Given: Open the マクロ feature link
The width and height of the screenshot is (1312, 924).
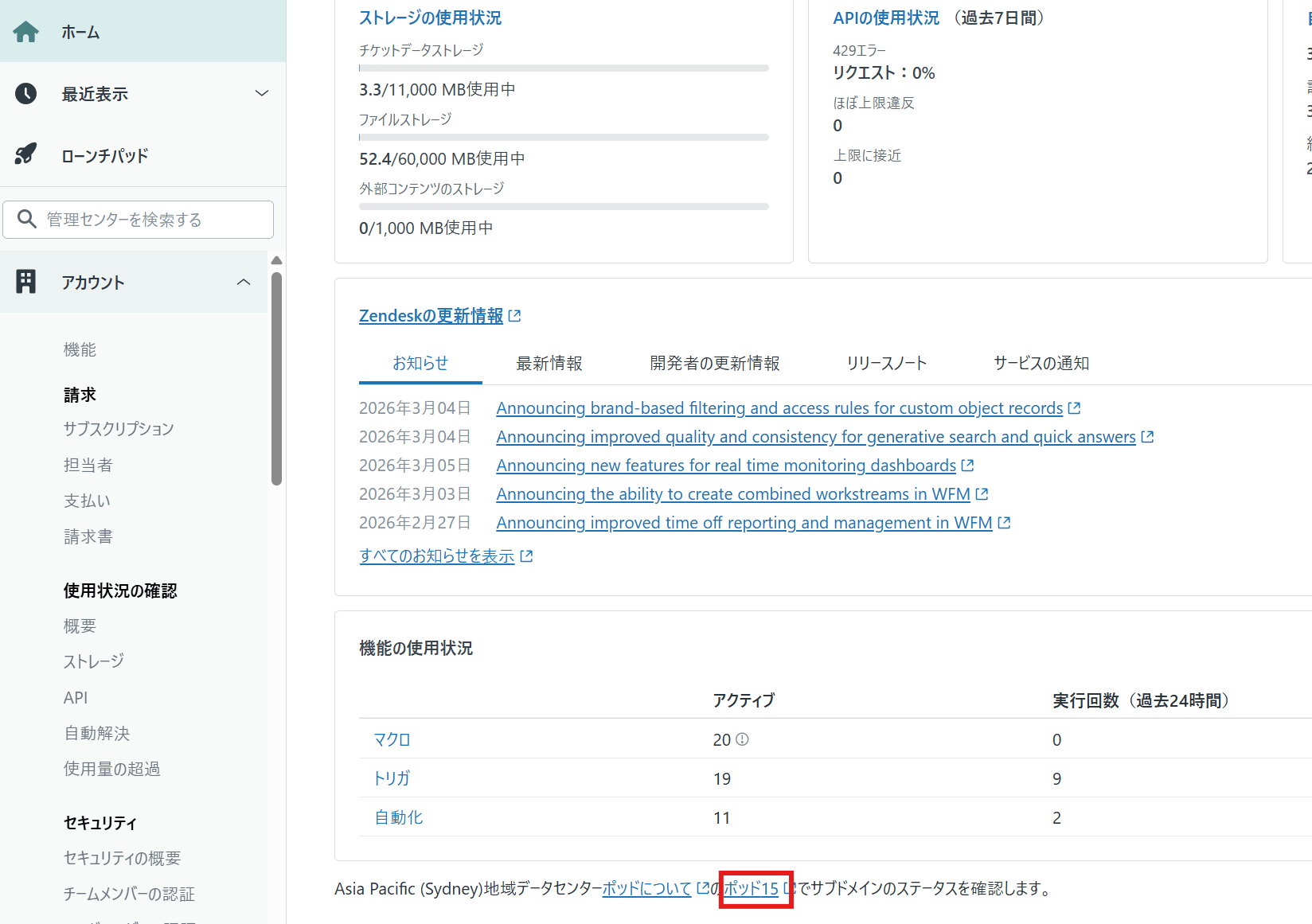Looking at the screenshot, I should click(392, 739).
